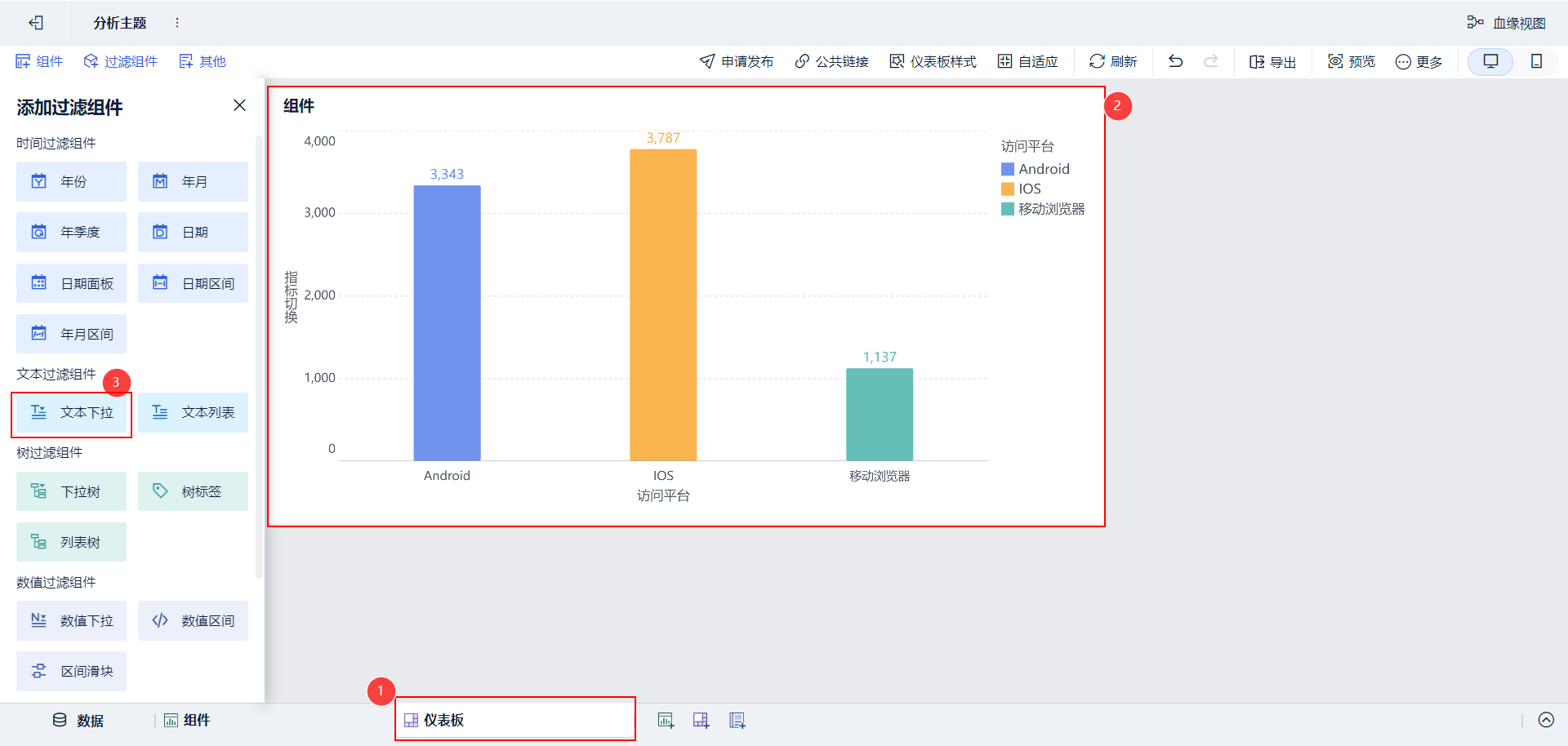Open the 组件 menu in the toolbar
Image resolution: width=1568 pixels, height=746 pixels.
point(39,61)
